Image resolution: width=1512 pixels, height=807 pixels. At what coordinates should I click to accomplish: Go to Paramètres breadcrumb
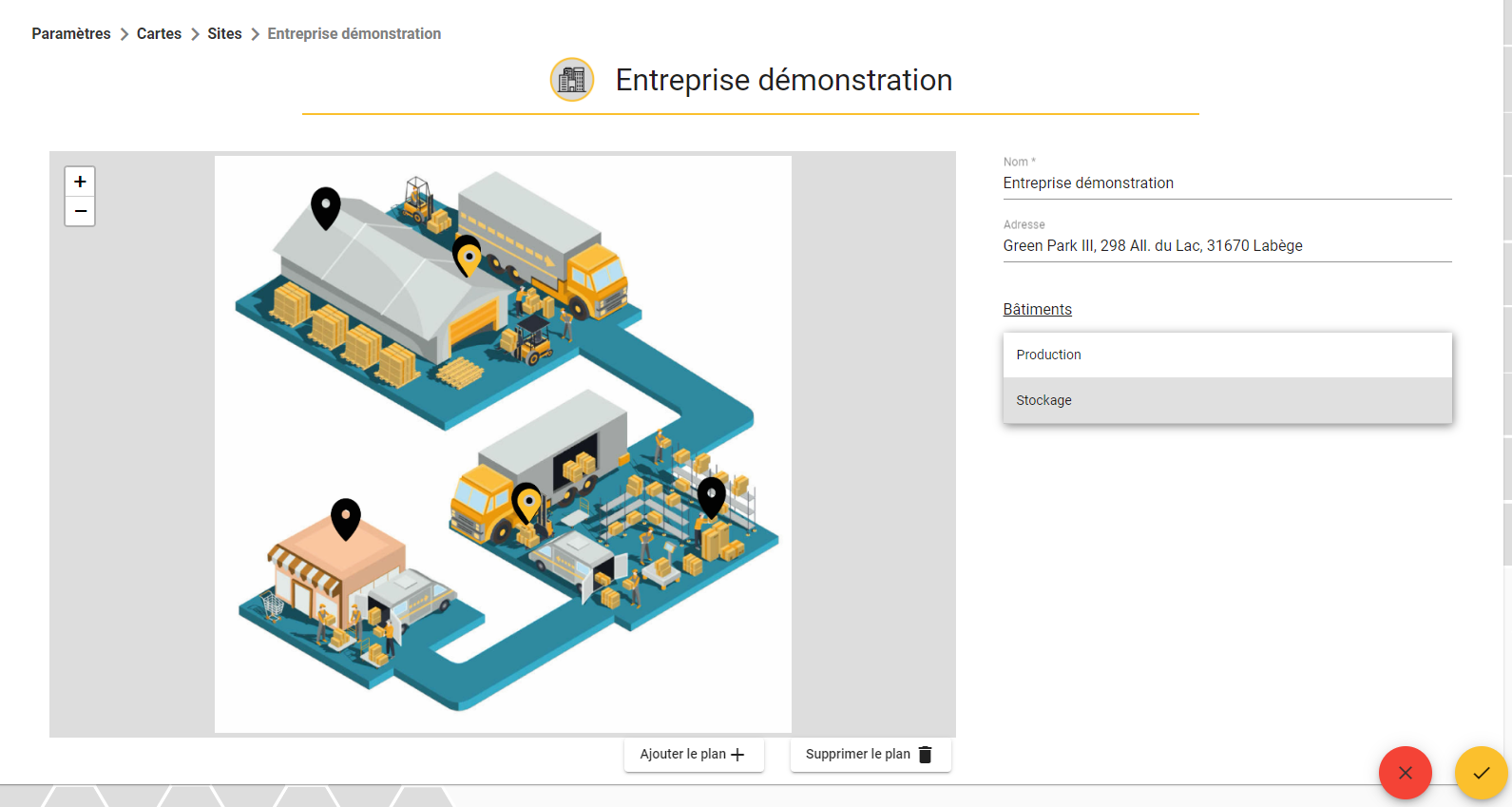tap(71, 33)
